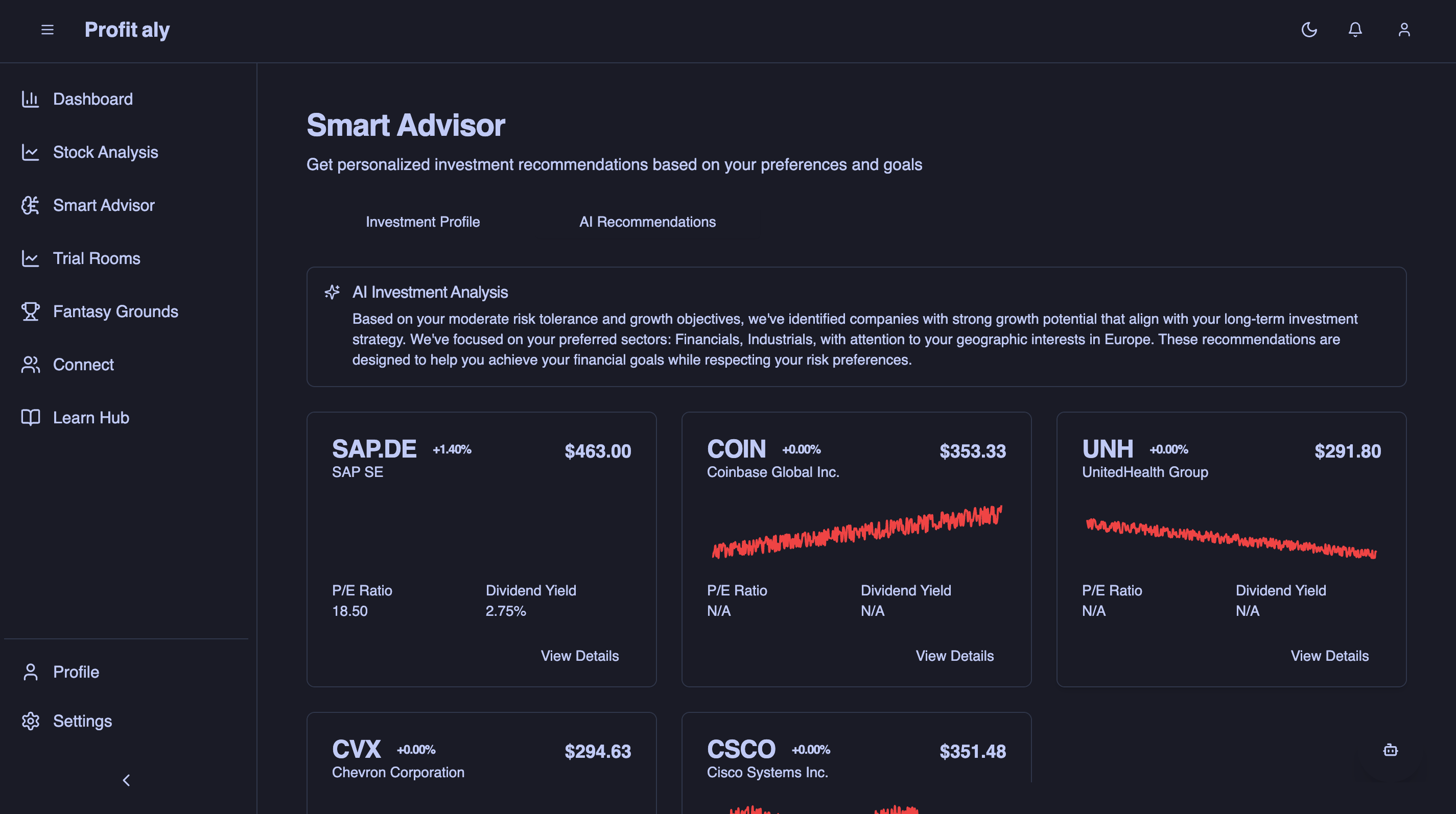Click the $463.00 price
Viewport: 1456px width, 814px height.
point(598,451)
